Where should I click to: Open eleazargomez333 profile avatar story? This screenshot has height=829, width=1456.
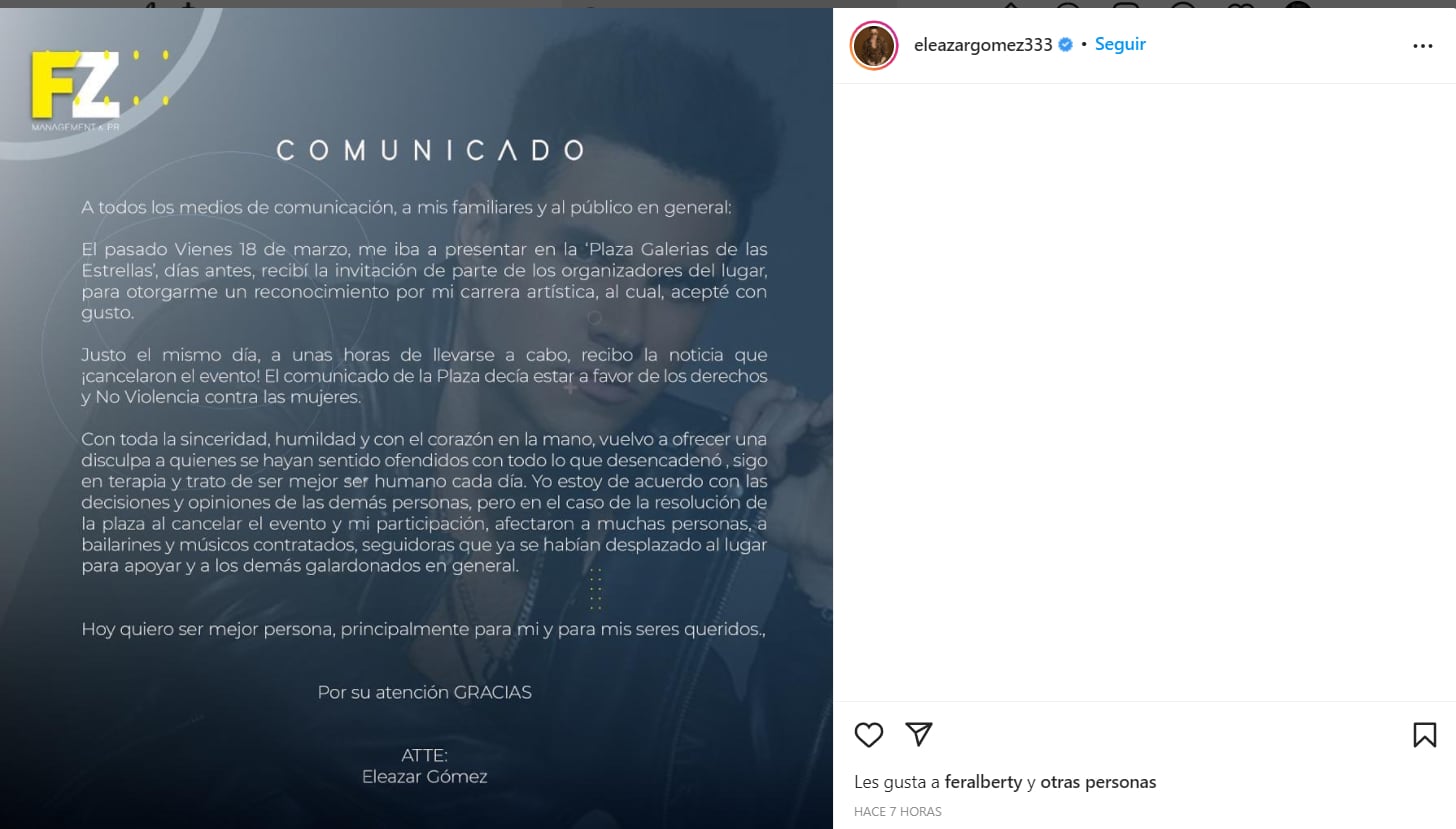[x=874, y=45]
